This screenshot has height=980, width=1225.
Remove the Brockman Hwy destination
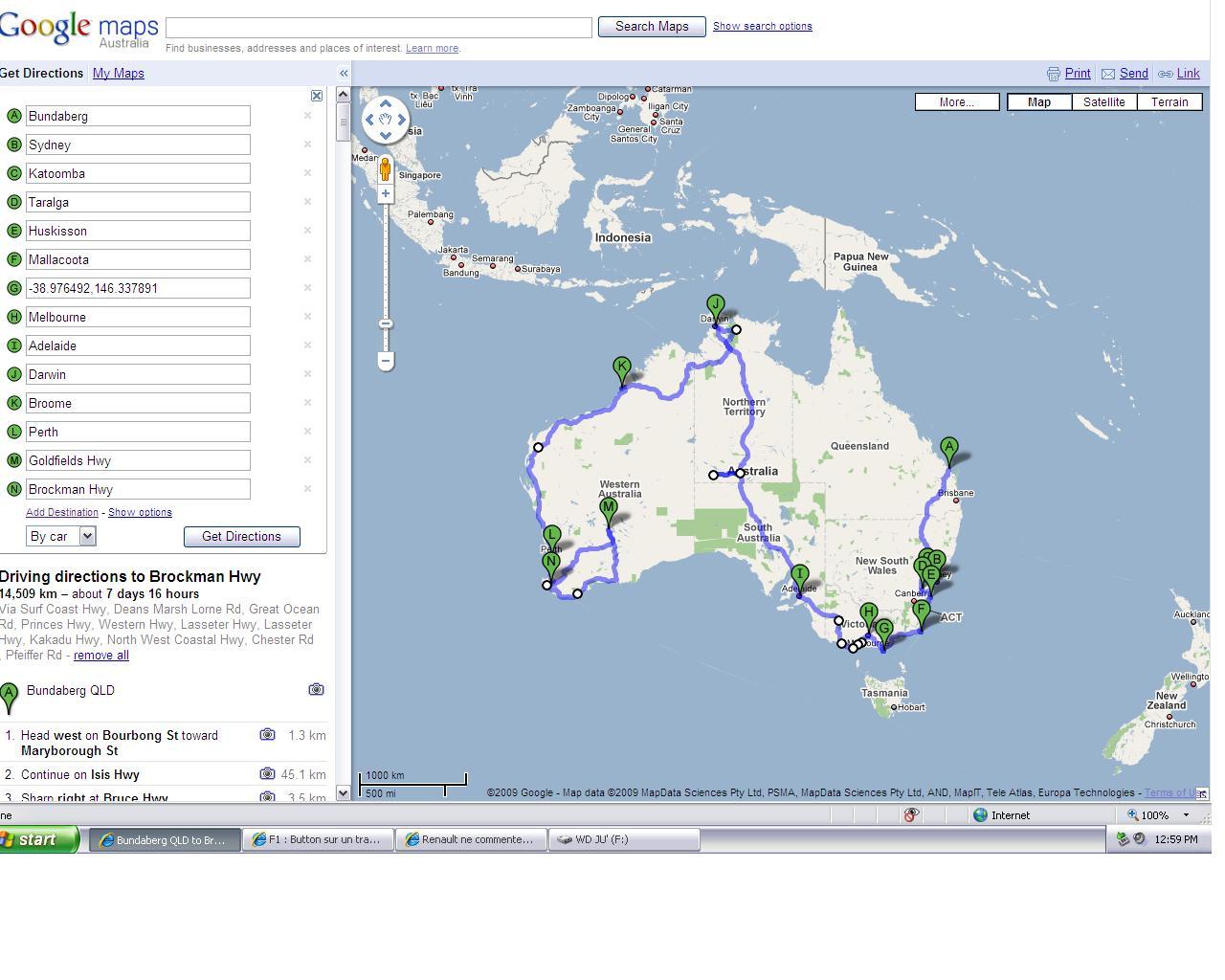[307, 488]
